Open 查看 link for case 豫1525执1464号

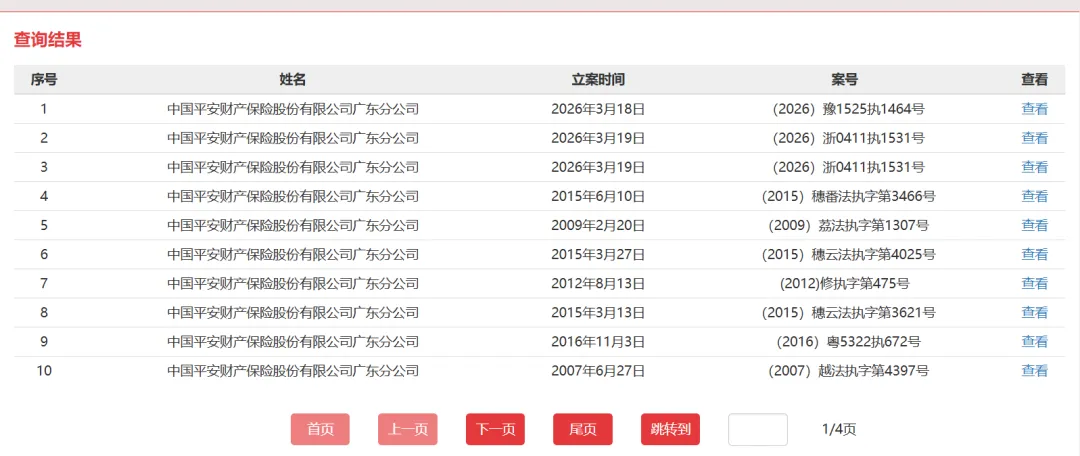pos(1034,109)
